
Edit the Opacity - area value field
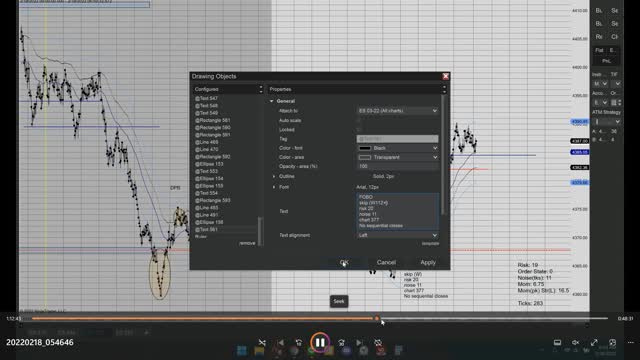398,166
